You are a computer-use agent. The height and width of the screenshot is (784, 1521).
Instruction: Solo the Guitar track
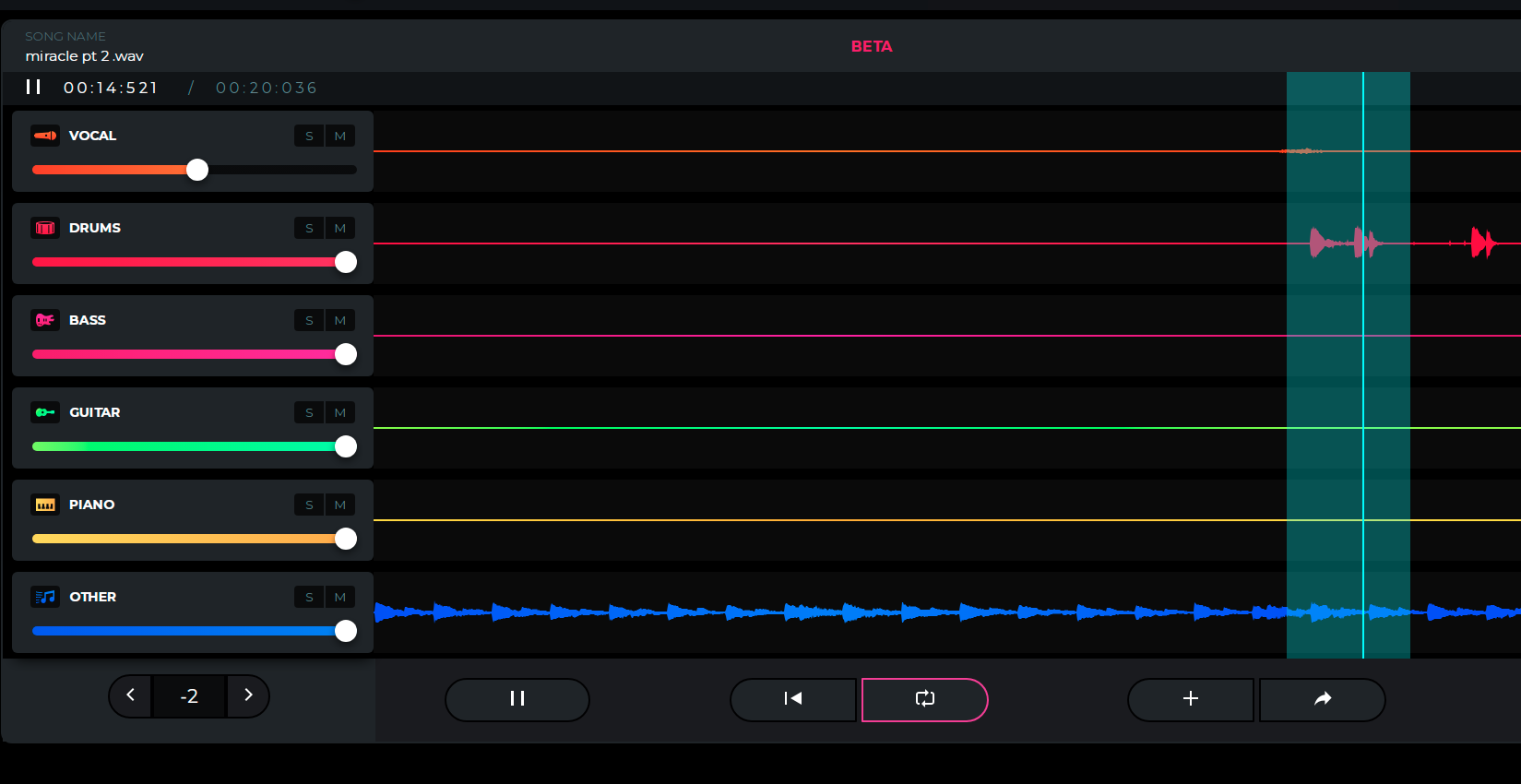309,412
